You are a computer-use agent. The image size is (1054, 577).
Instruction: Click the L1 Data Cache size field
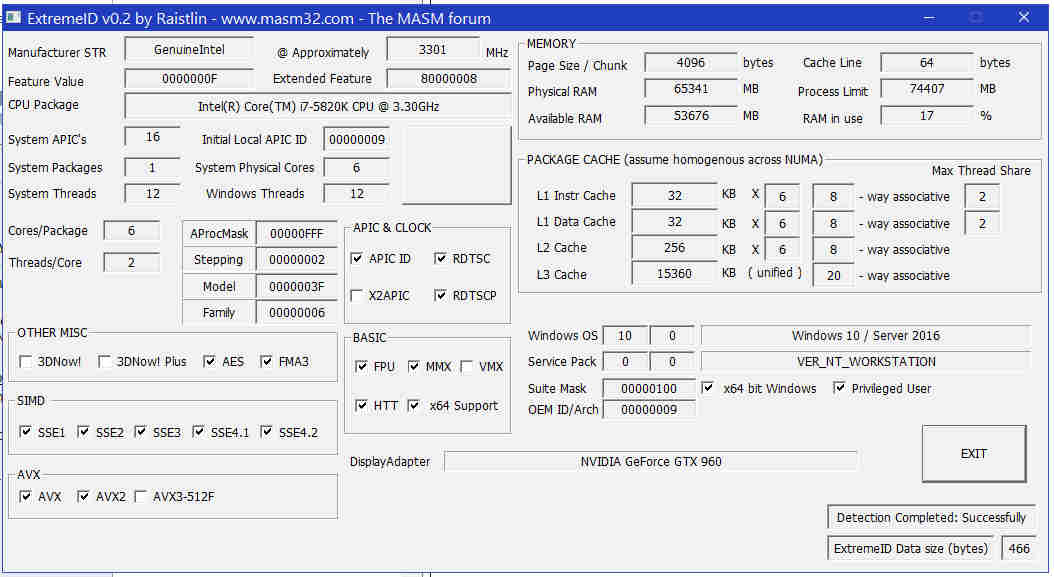coord(674,222)
